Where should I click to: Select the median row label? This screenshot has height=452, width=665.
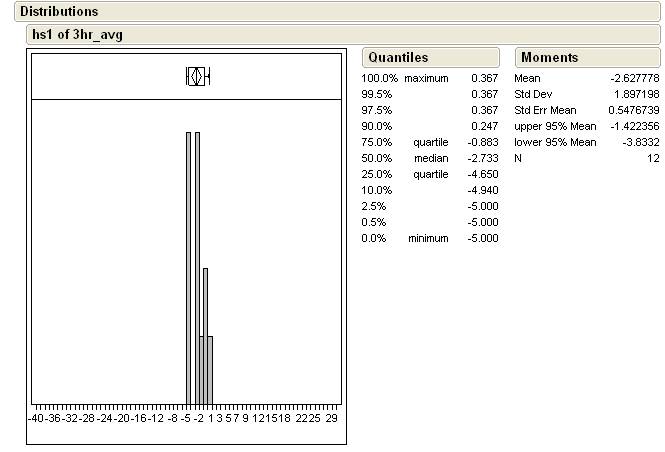coord(431,158)
